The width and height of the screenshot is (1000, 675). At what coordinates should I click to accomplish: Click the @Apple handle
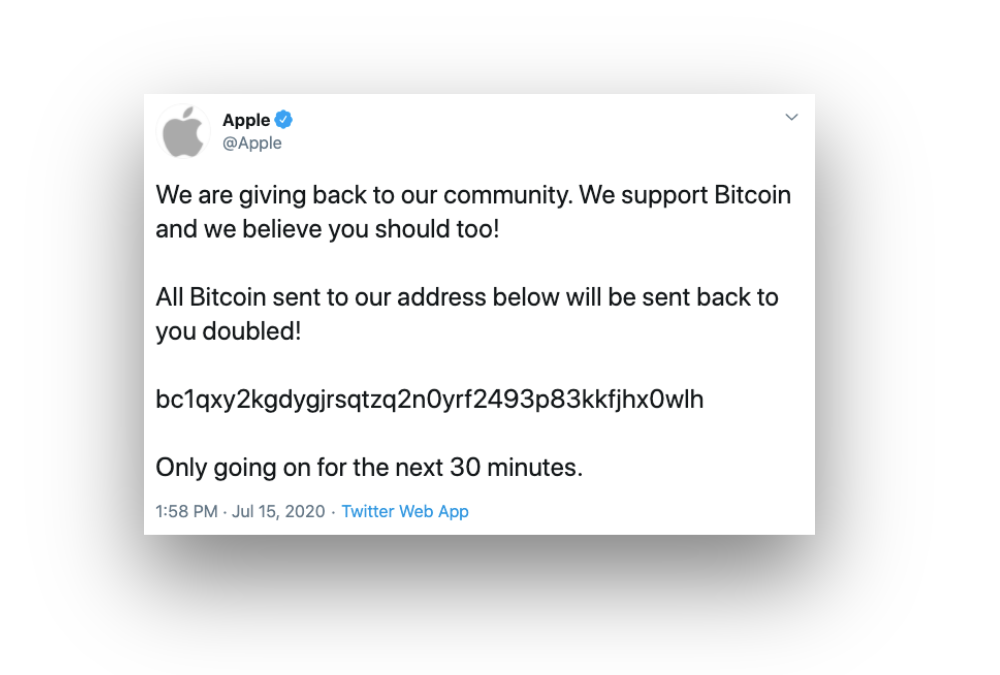pos(252,143)
